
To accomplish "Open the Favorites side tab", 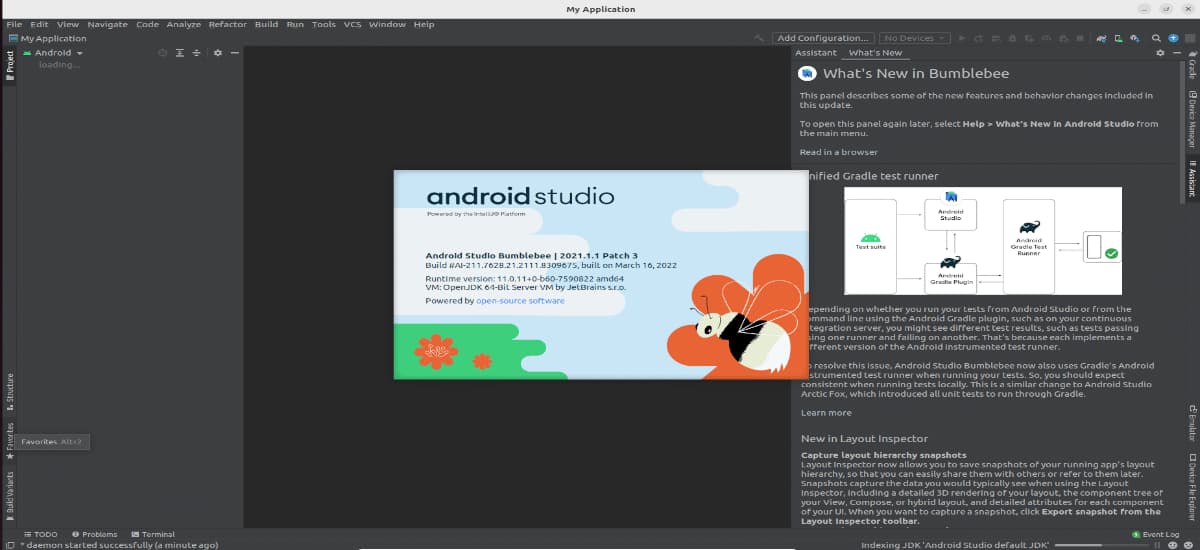I will coord(9,441).
